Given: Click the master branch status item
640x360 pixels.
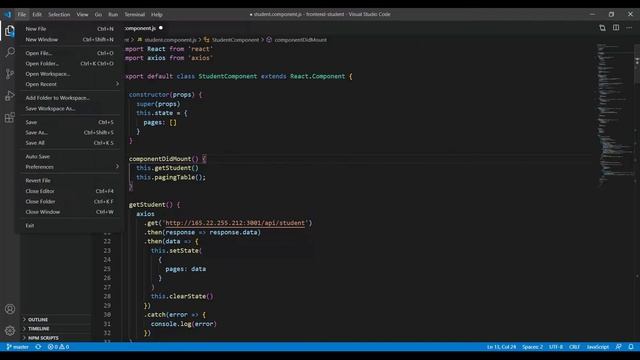Looking at the screenshot, I should click(18, 347).
